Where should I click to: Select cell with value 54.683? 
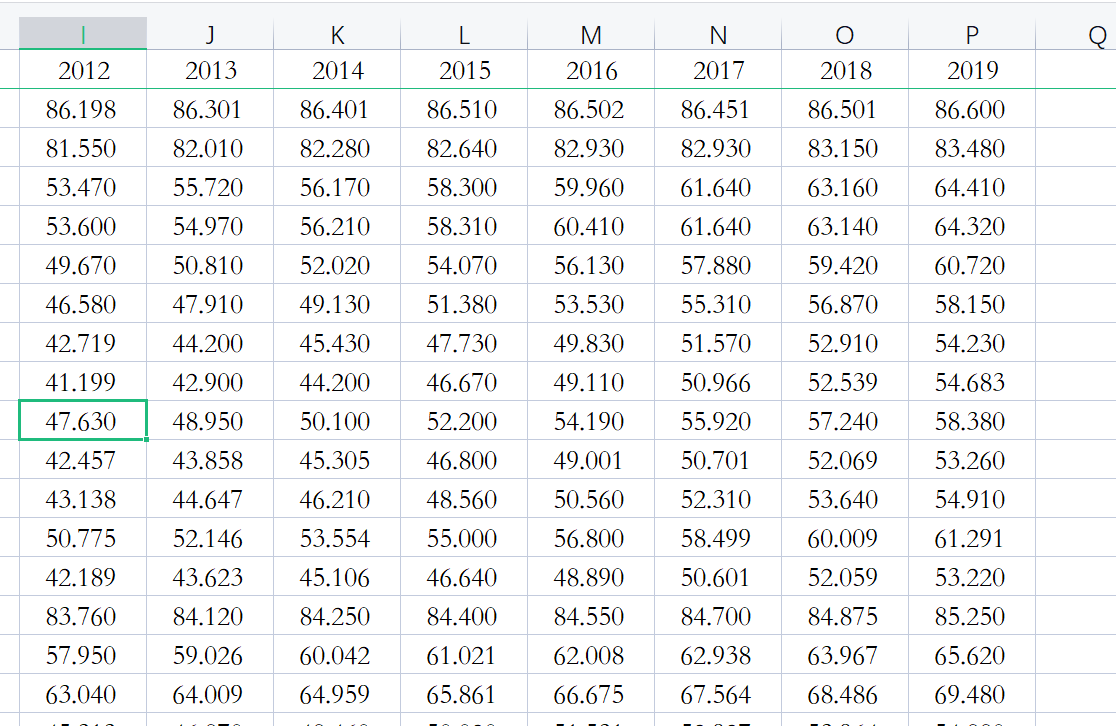coord(972,382)
